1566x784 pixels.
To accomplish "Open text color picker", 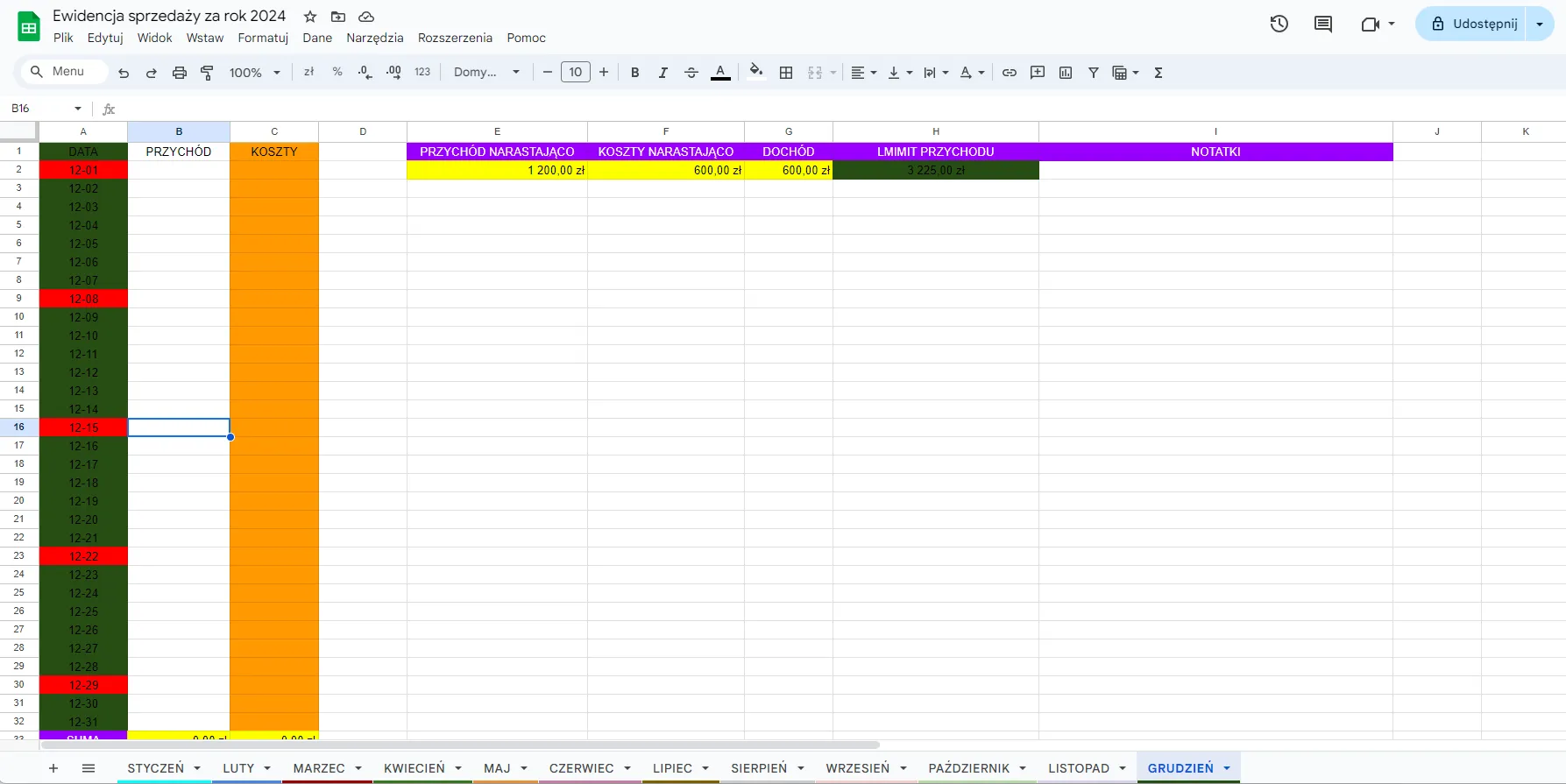I will (720, 73).
